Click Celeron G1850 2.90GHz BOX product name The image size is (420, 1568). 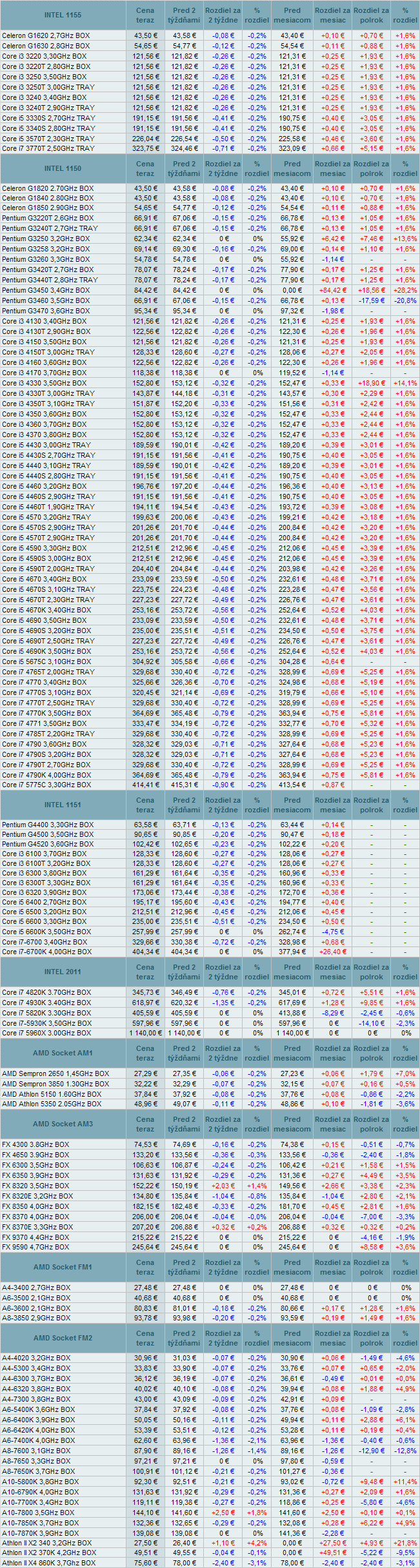tap(47, 208)
